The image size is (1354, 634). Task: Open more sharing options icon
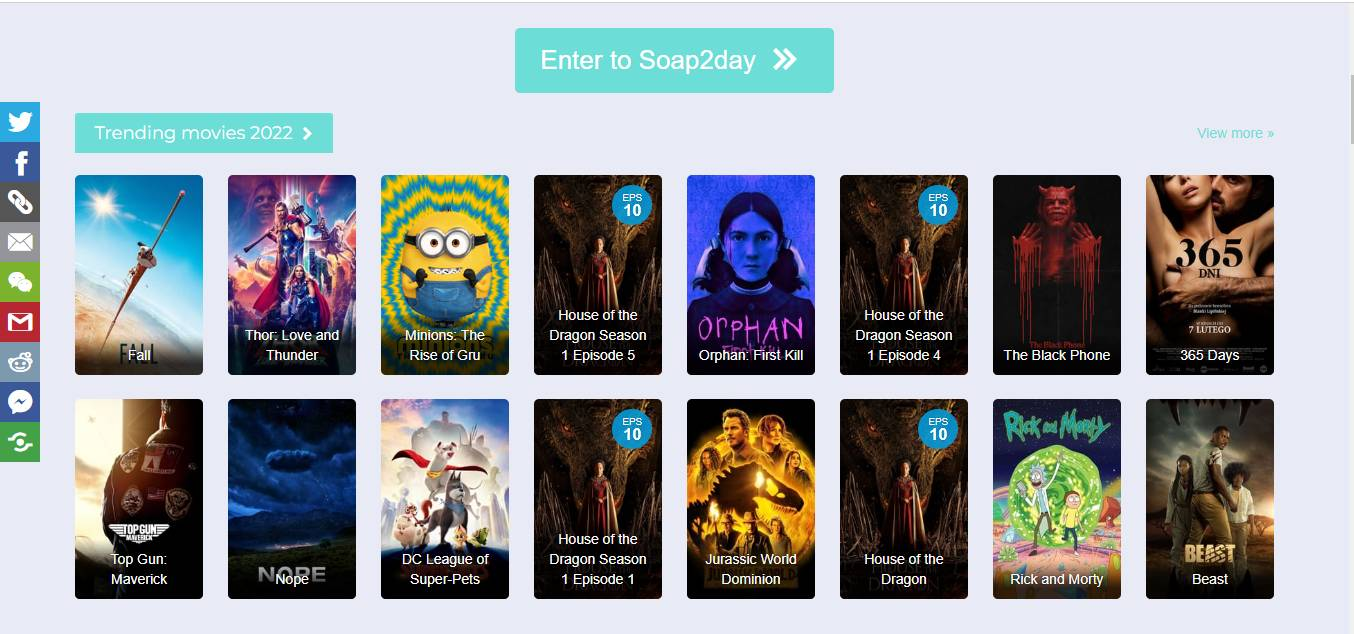[x=20, y=442]
